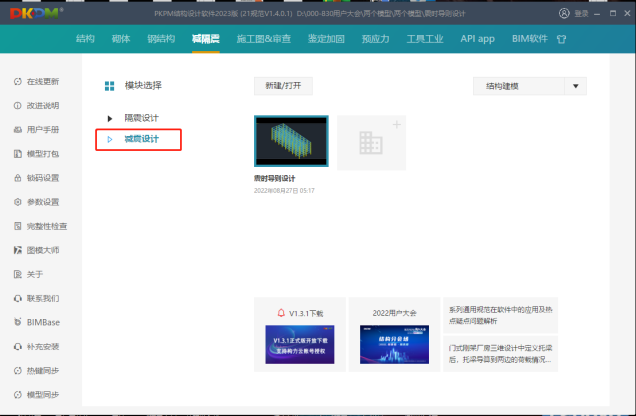Click the 用户手册 manual icon

tap(17, 130)
